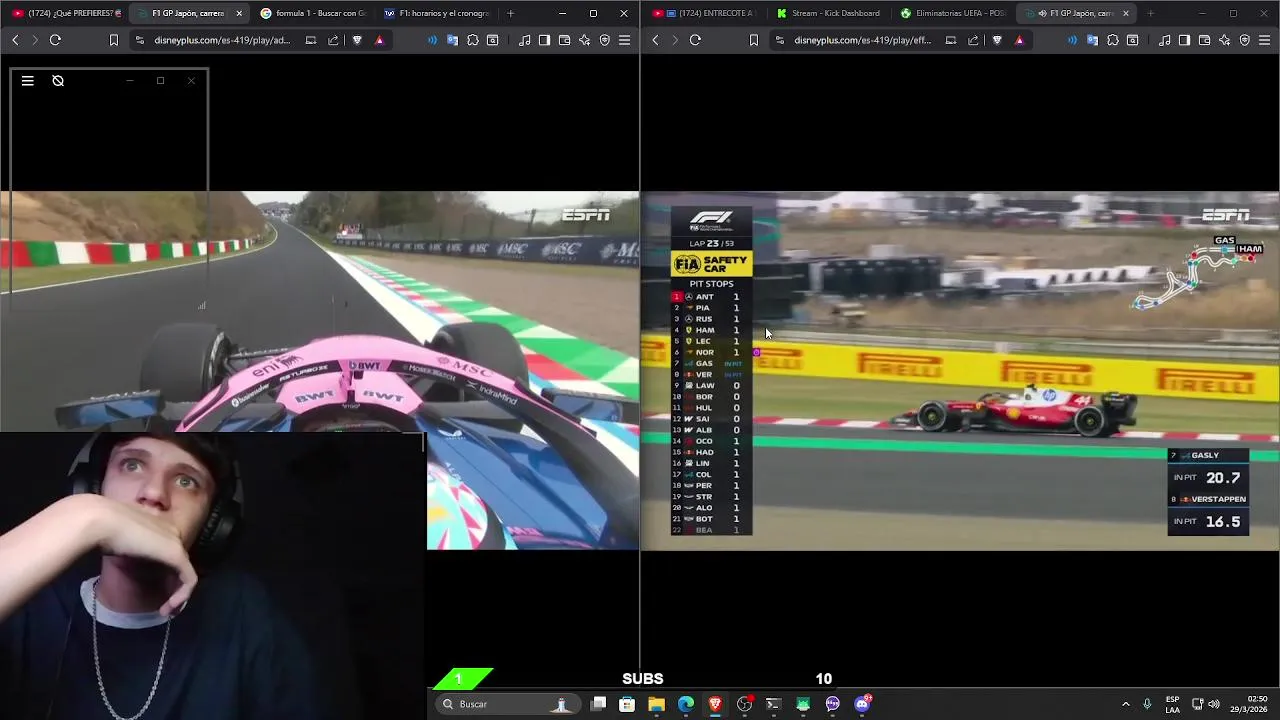Open Extensions puzzle icon in left window
Screen dimensions: 1280x720
pos(473,40)
